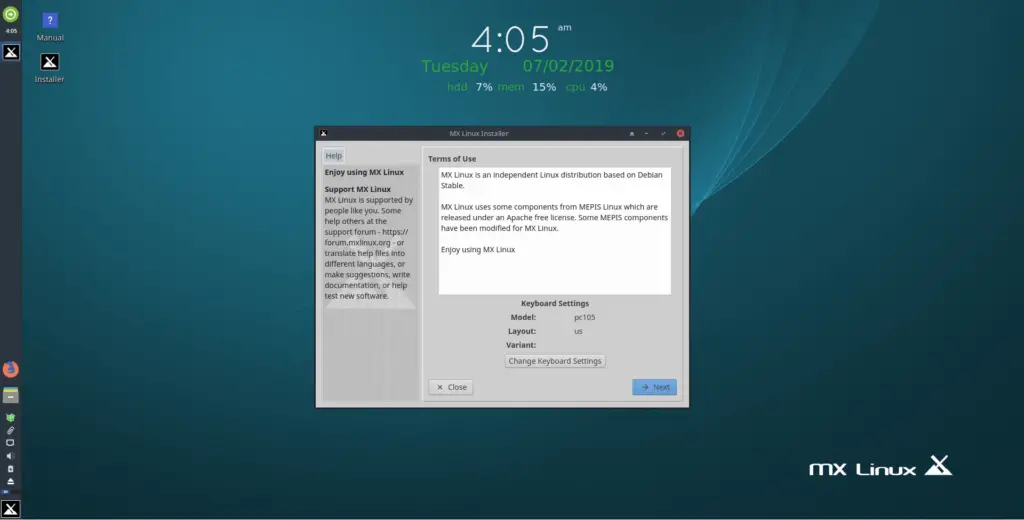Close installer with red title bar button
Screen dimensions: 1024x520
(x=680, y=133)
